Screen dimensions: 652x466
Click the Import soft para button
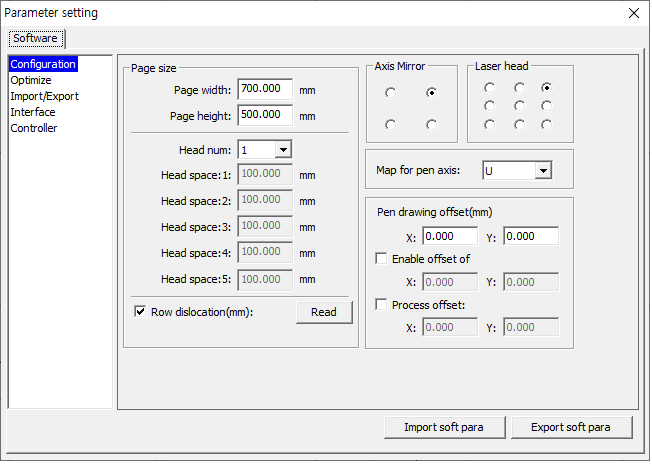(445, 427)
